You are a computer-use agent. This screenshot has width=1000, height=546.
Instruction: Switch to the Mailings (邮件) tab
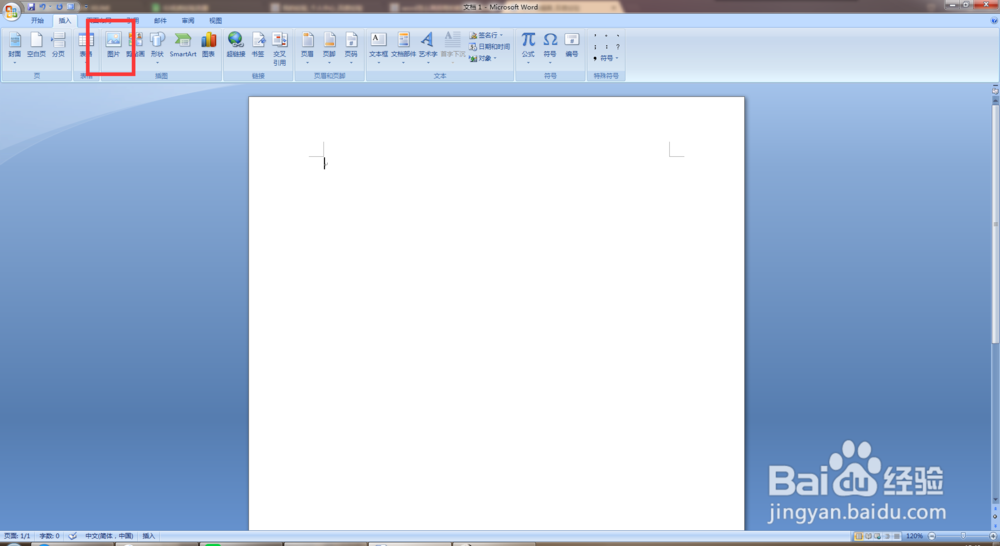[x=160, y=20]
